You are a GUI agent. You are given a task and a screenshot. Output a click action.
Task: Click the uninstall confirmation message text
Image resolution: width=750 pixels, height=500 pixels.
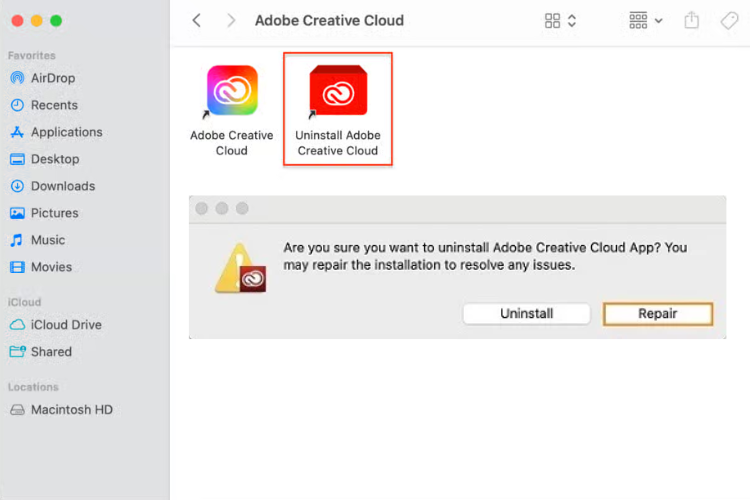point(485,256)
